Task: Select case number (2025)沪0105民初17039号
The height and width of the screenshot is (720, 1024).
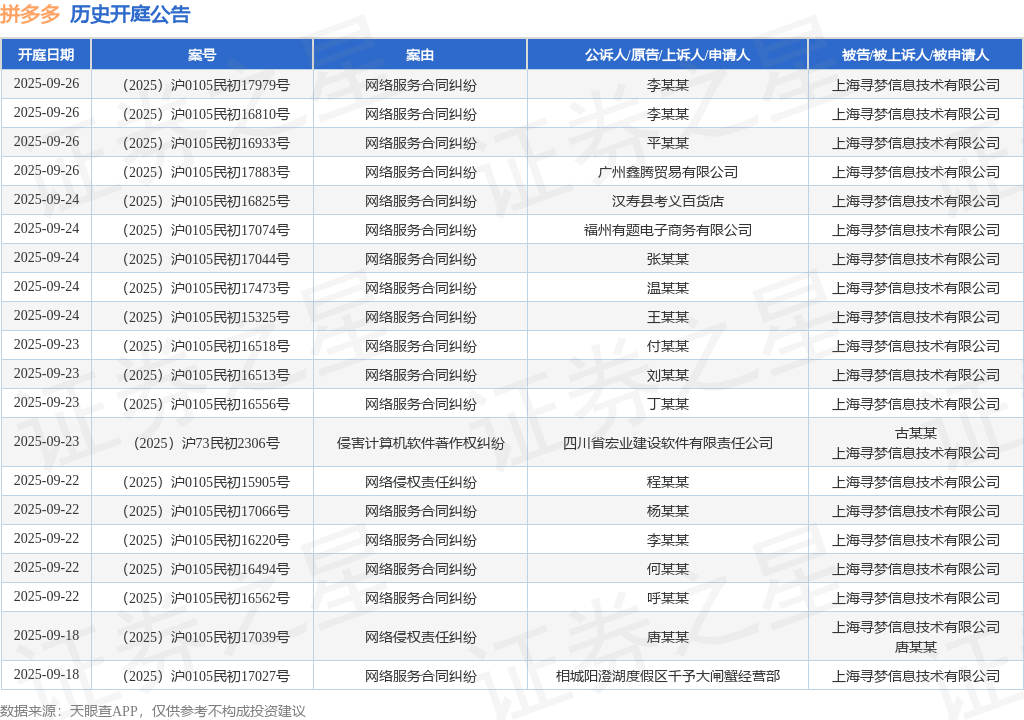Action: tap(206, 637)
